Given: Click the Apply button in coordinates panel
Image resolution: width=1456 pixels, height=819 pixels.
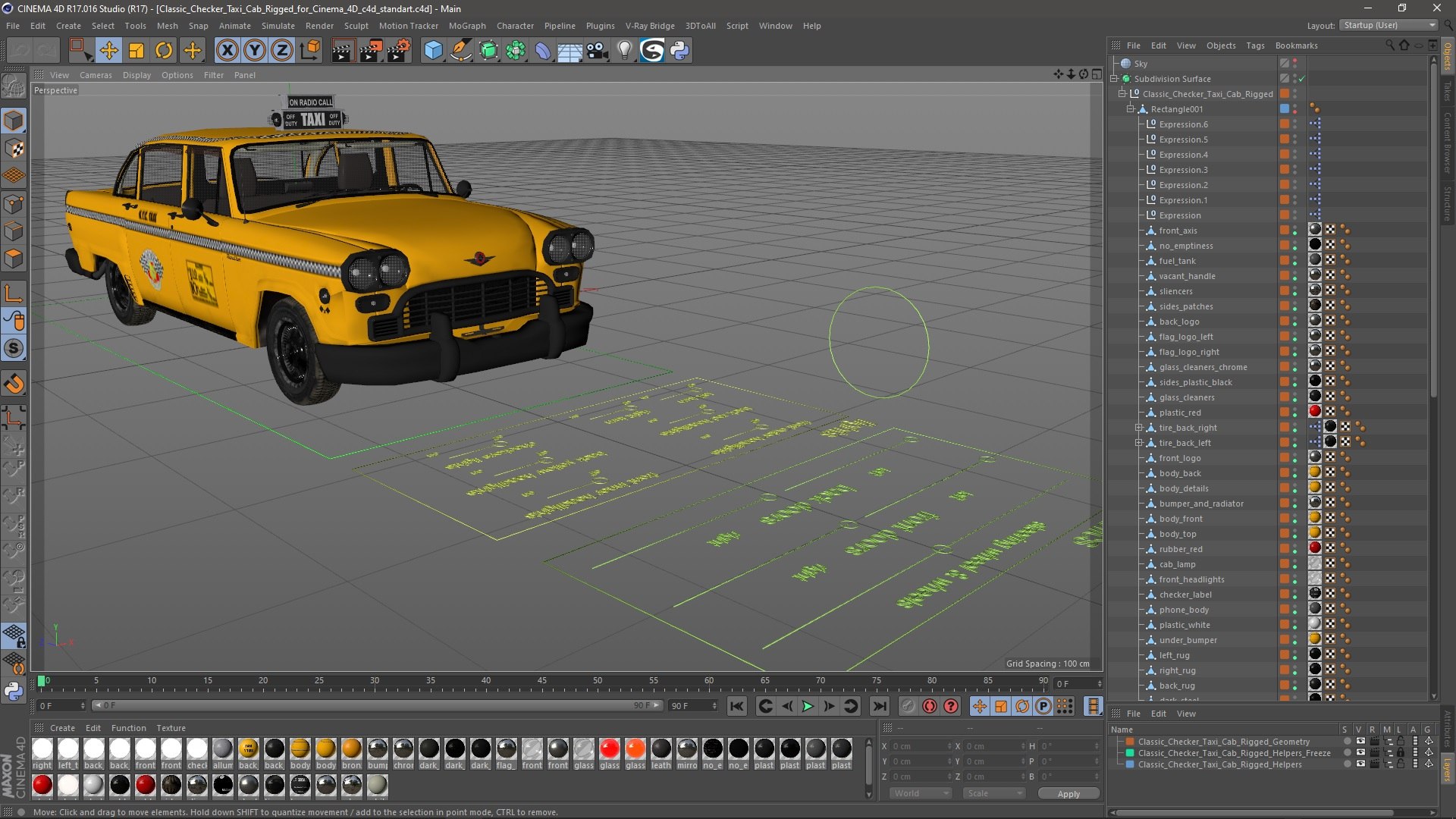Looking at the screenshot, I should (x=1068, y=794).
